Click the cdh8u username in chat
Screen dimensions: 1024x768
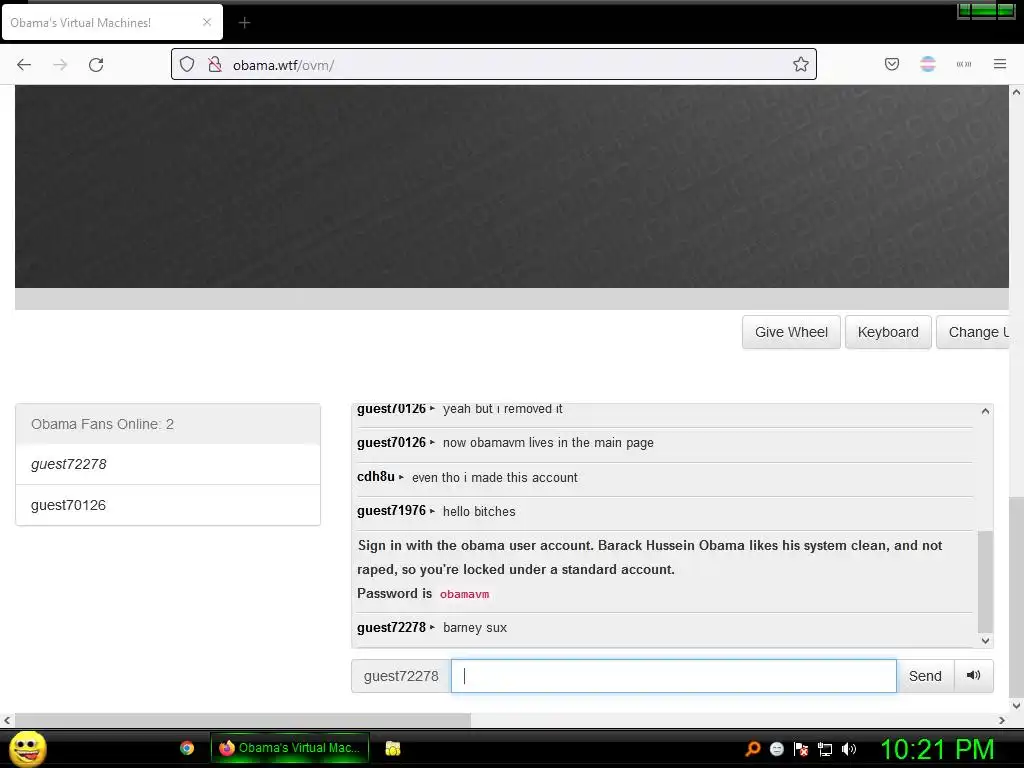point(376,477)
